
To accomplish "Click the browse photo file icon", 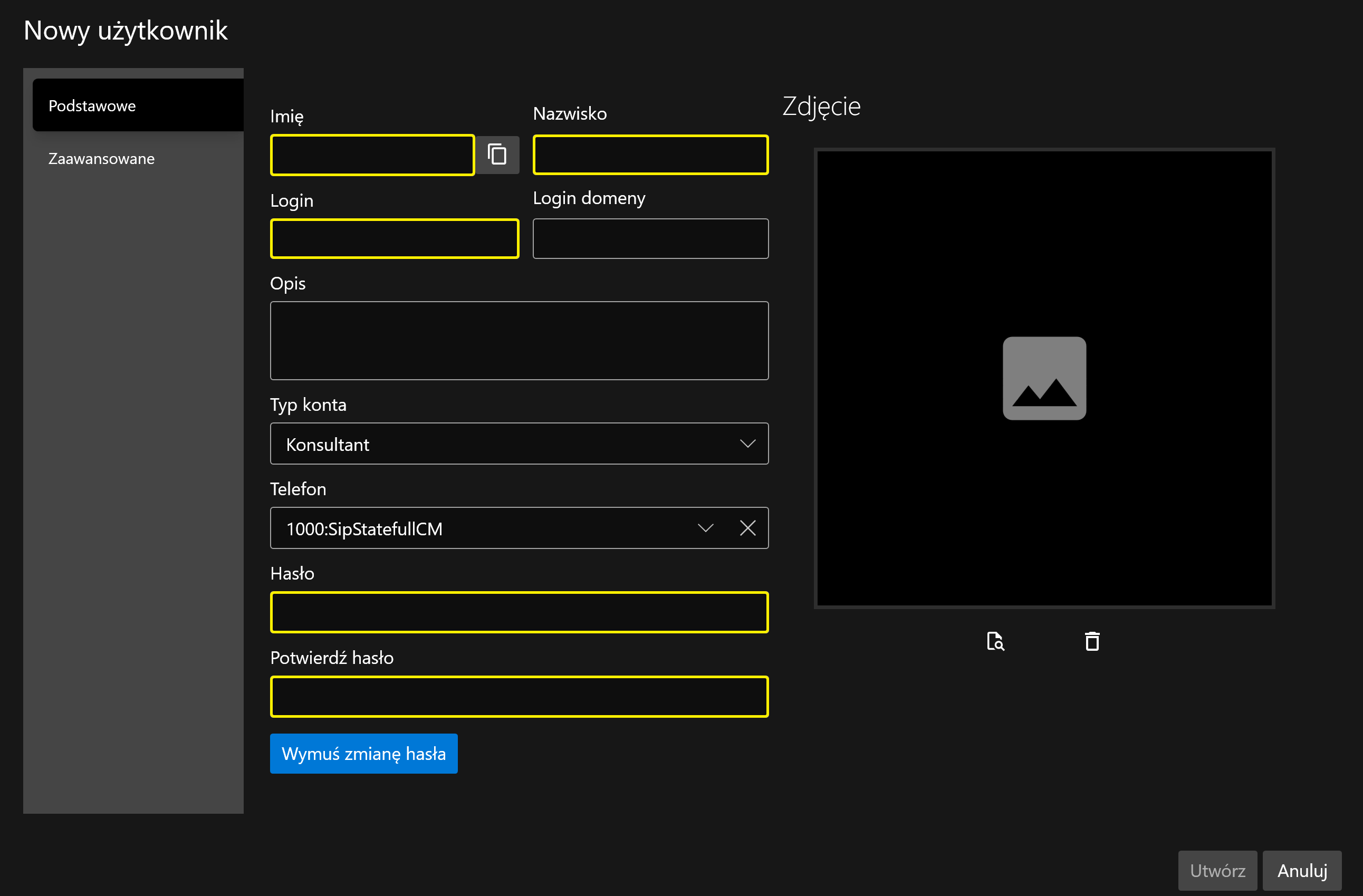I will (995, 641).
